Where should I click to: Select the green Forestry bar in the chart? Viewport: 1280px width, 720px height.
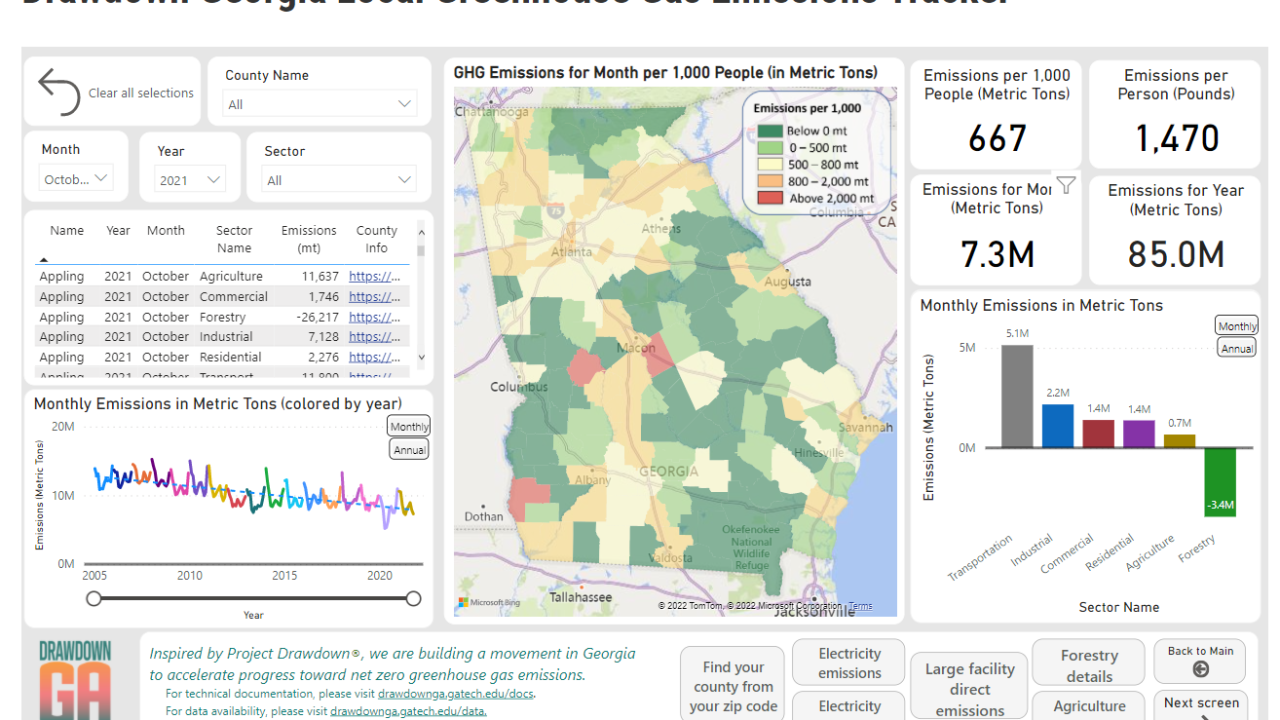click(x=1220, y=482)
